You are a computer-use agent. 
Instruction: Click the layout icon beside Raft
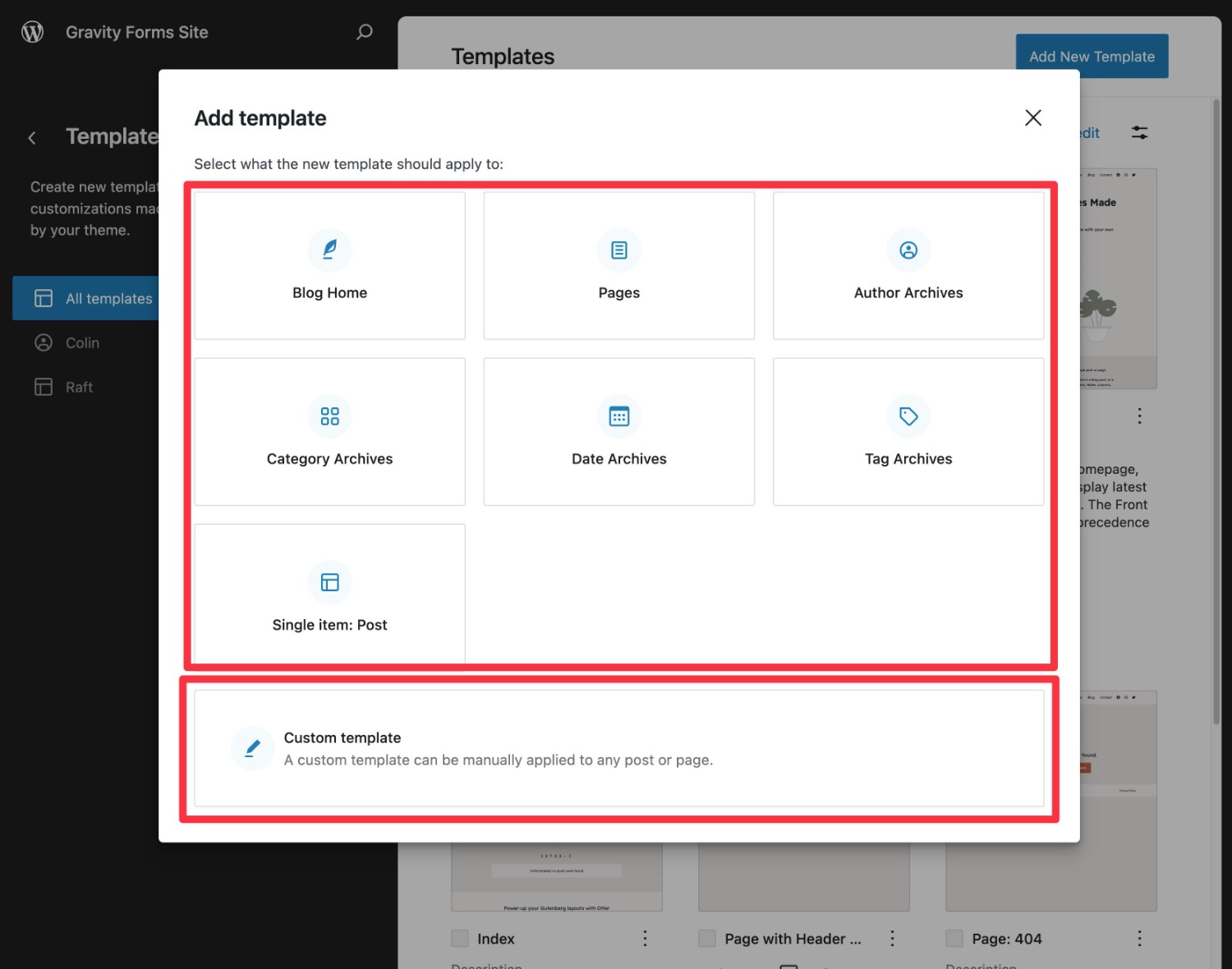click(44, 387)
